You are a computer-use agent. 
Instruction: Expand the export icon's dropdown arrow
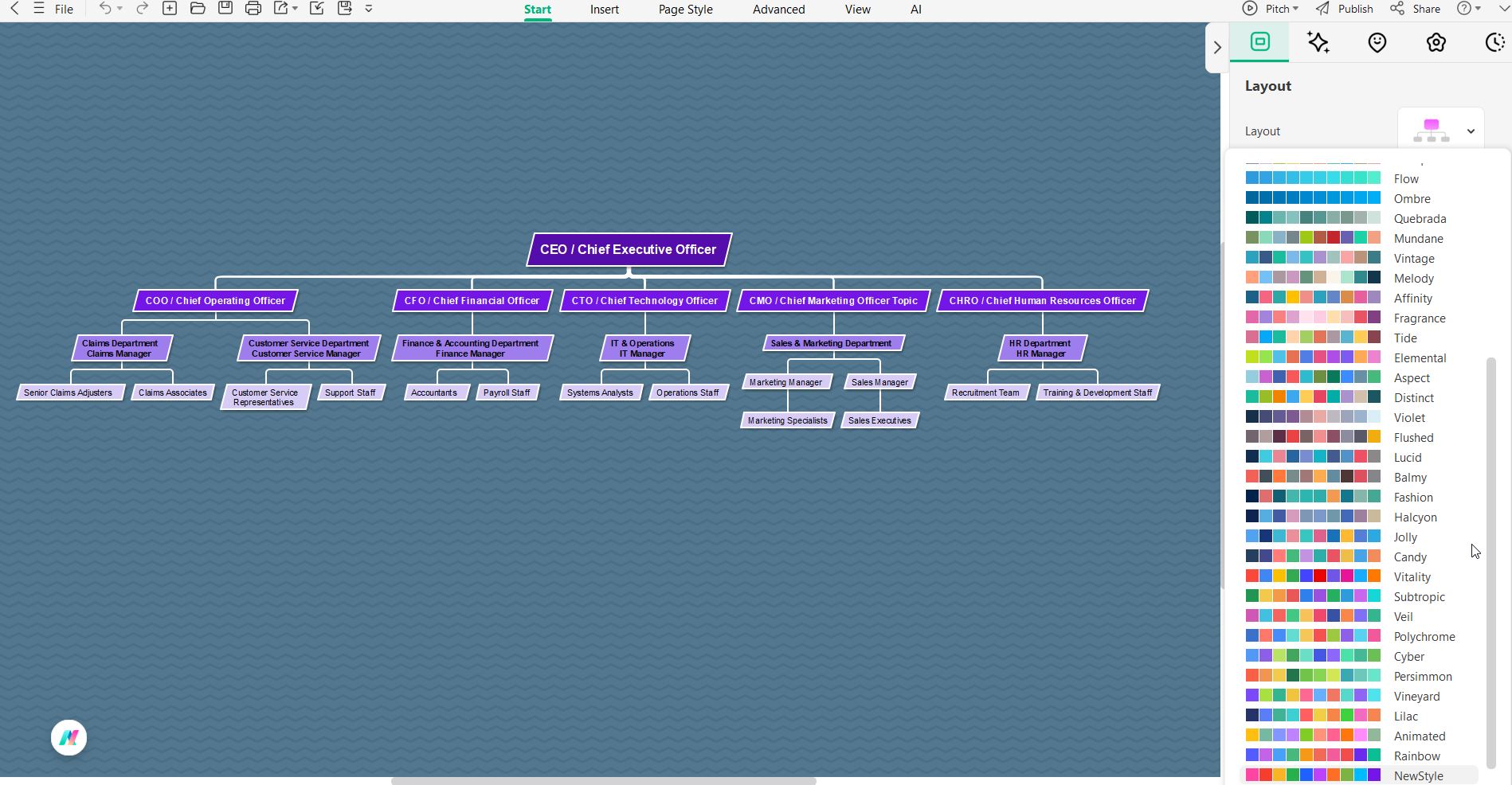tap(295, 9)
